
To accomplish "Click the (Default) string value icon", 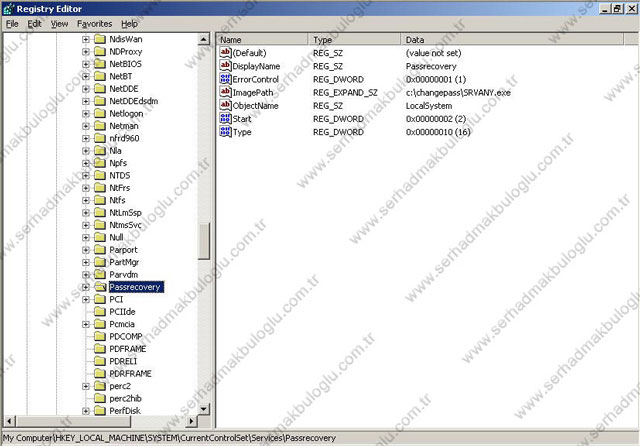I will (x=225, y=53).
